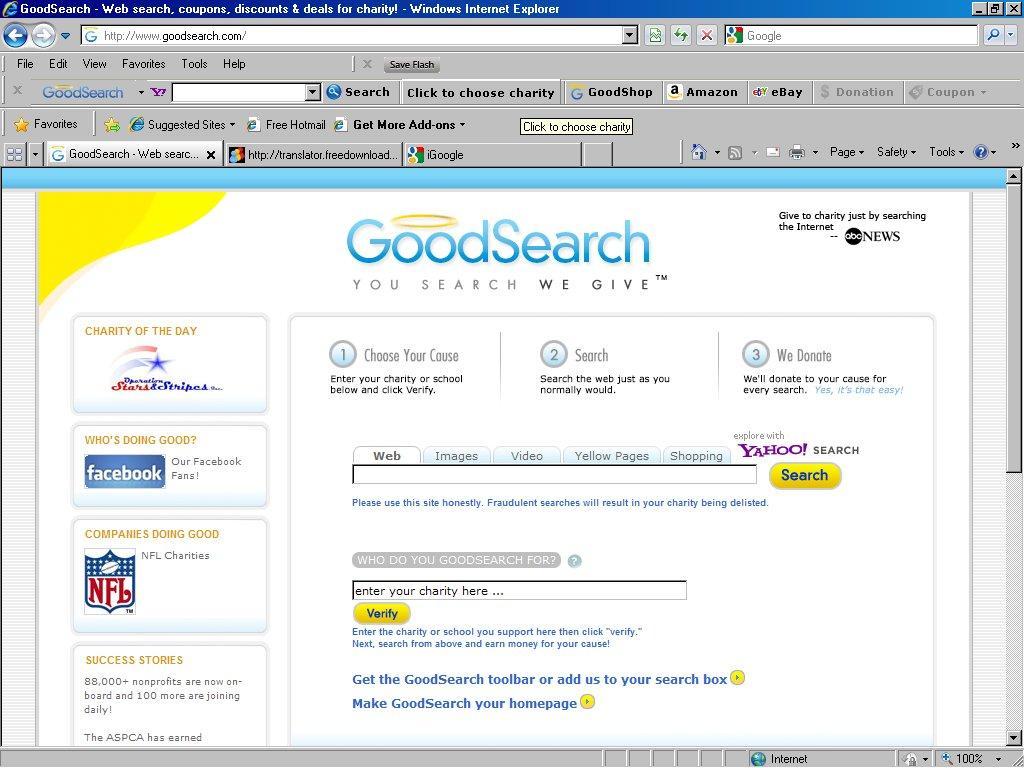Open the Suggested Sites dropdown
This screenshot has height=768, width=1024.
tap(182, 125)
